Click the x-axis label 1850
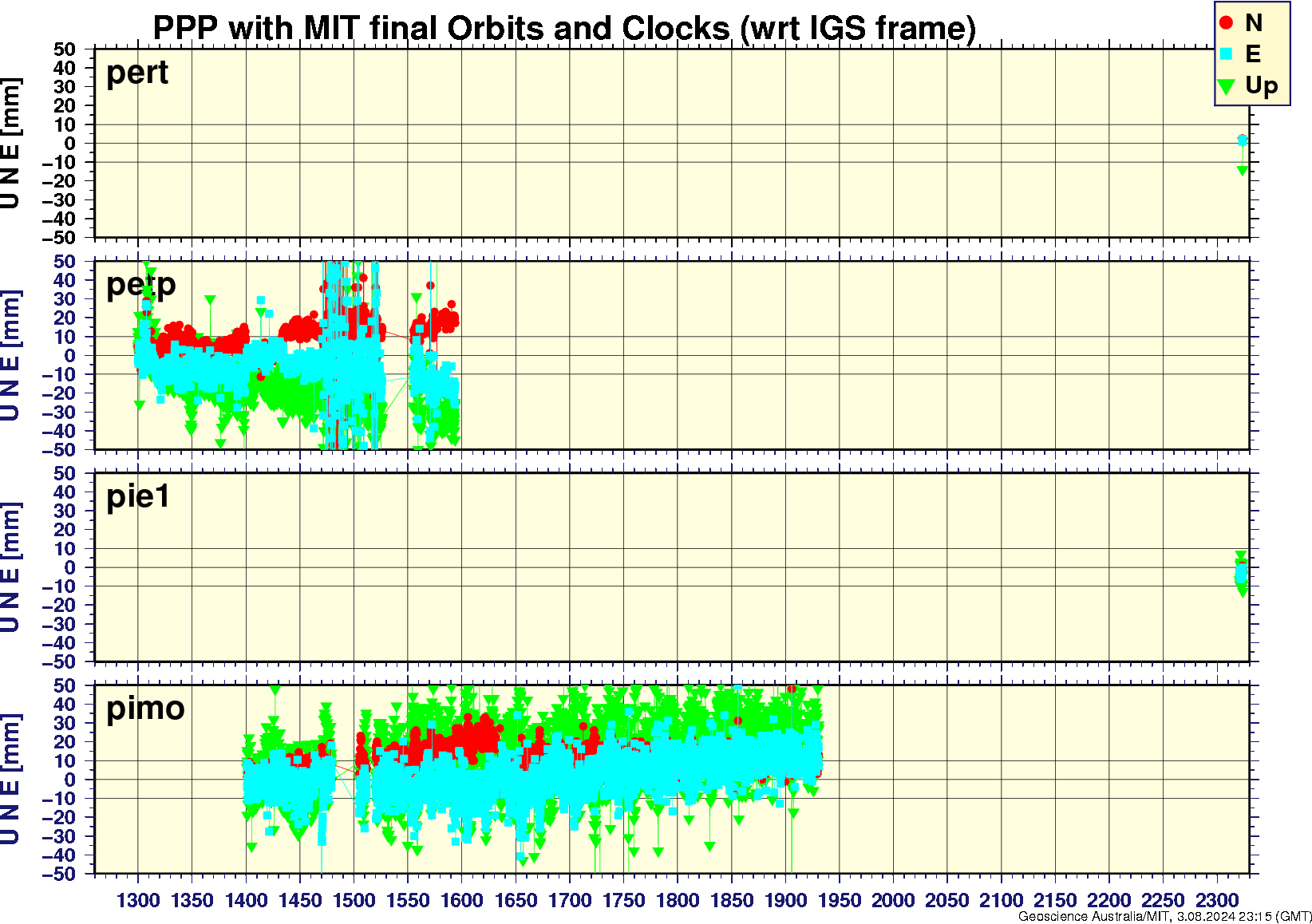 click(x=732, y=901)
